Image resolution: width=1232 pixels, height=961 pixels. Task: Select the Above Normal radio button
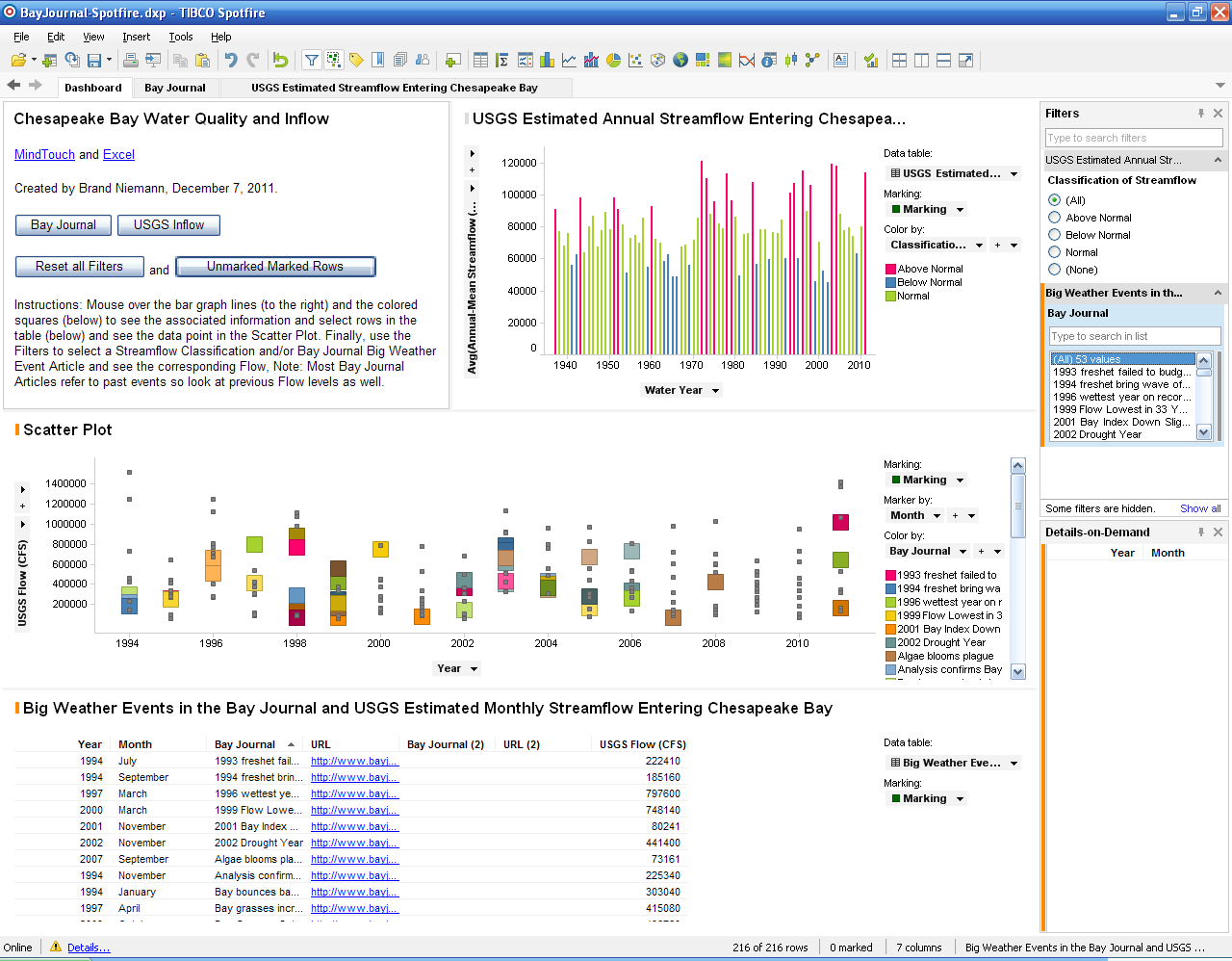(x=1055, y=218)
